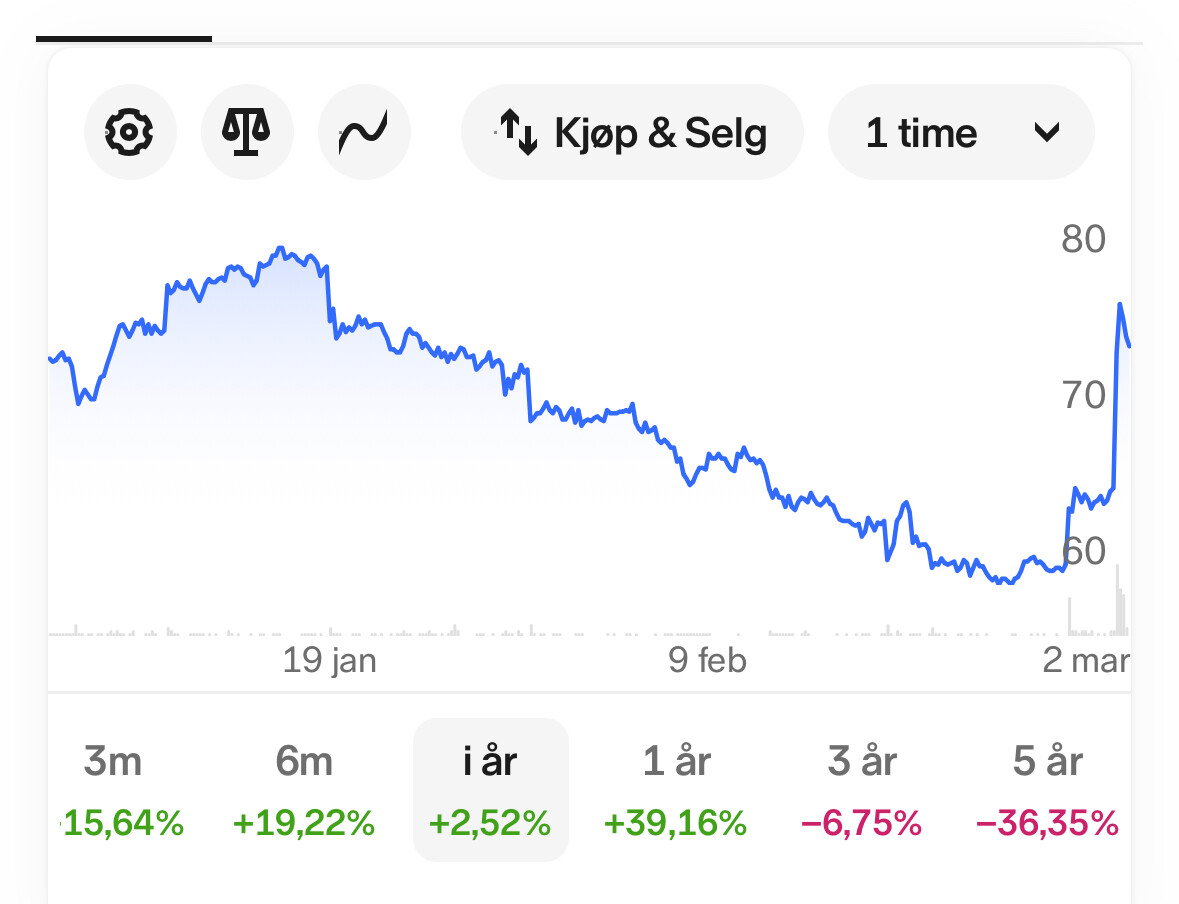Switch to the 3 år period
Viewport: 1179px width, 904px height.
(x=862, y=789)
